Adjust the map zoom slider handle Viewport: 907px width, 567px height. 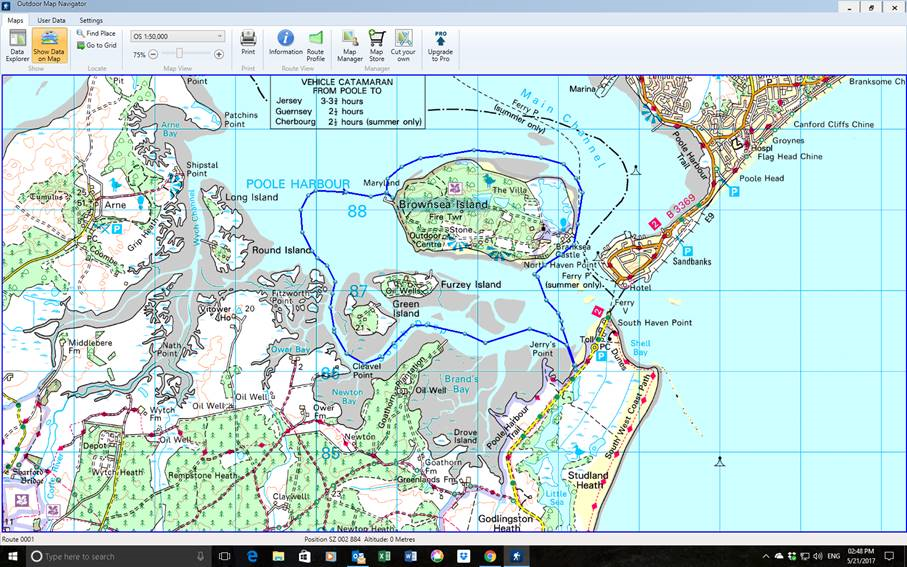pos(179,54)
